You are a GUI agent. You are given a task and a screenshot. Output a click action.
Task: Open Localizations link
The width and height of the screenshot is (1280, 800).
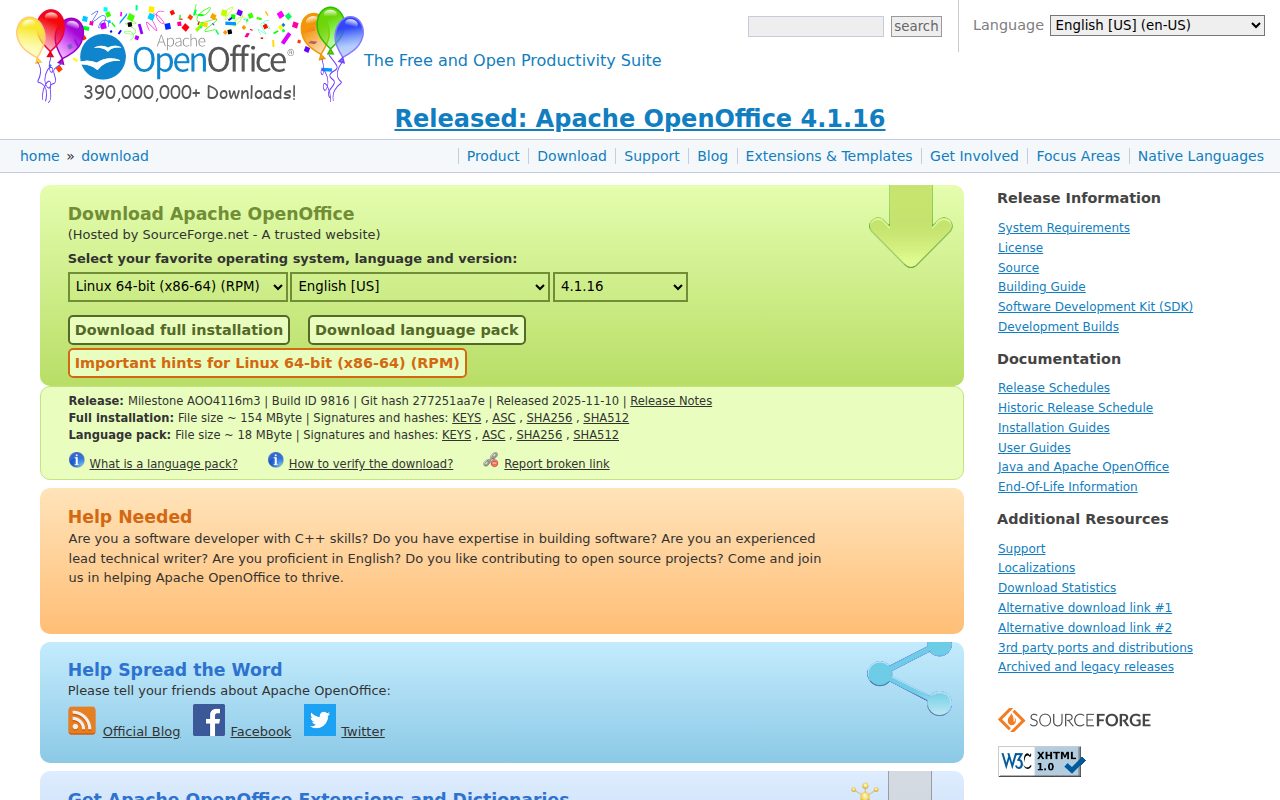(1036, 568)
